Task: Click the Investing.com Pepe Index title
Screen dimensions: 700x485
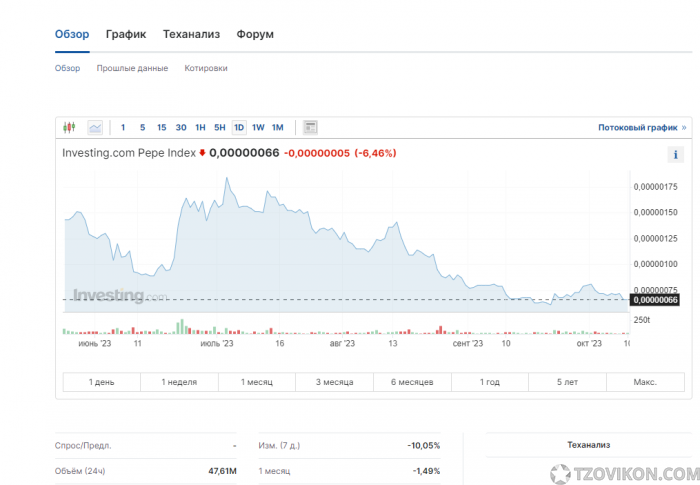Action: pyautogui.click(x=129, y=153)
